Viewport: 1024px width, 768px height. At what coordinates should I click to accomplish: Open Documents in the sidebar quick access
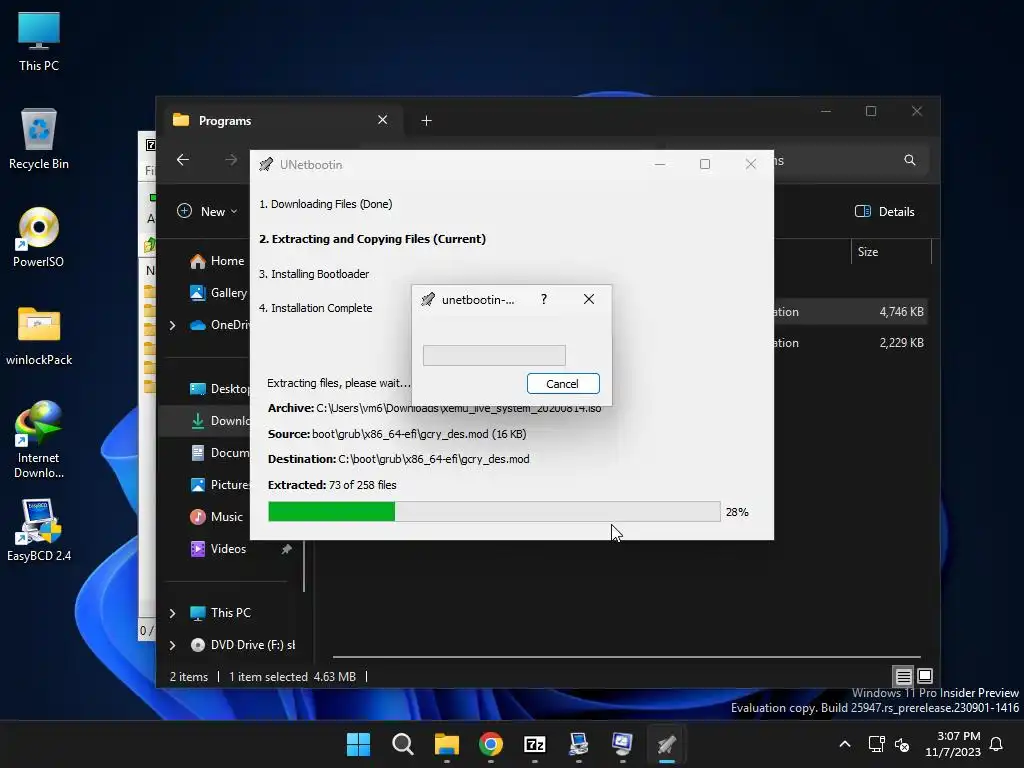218,453
